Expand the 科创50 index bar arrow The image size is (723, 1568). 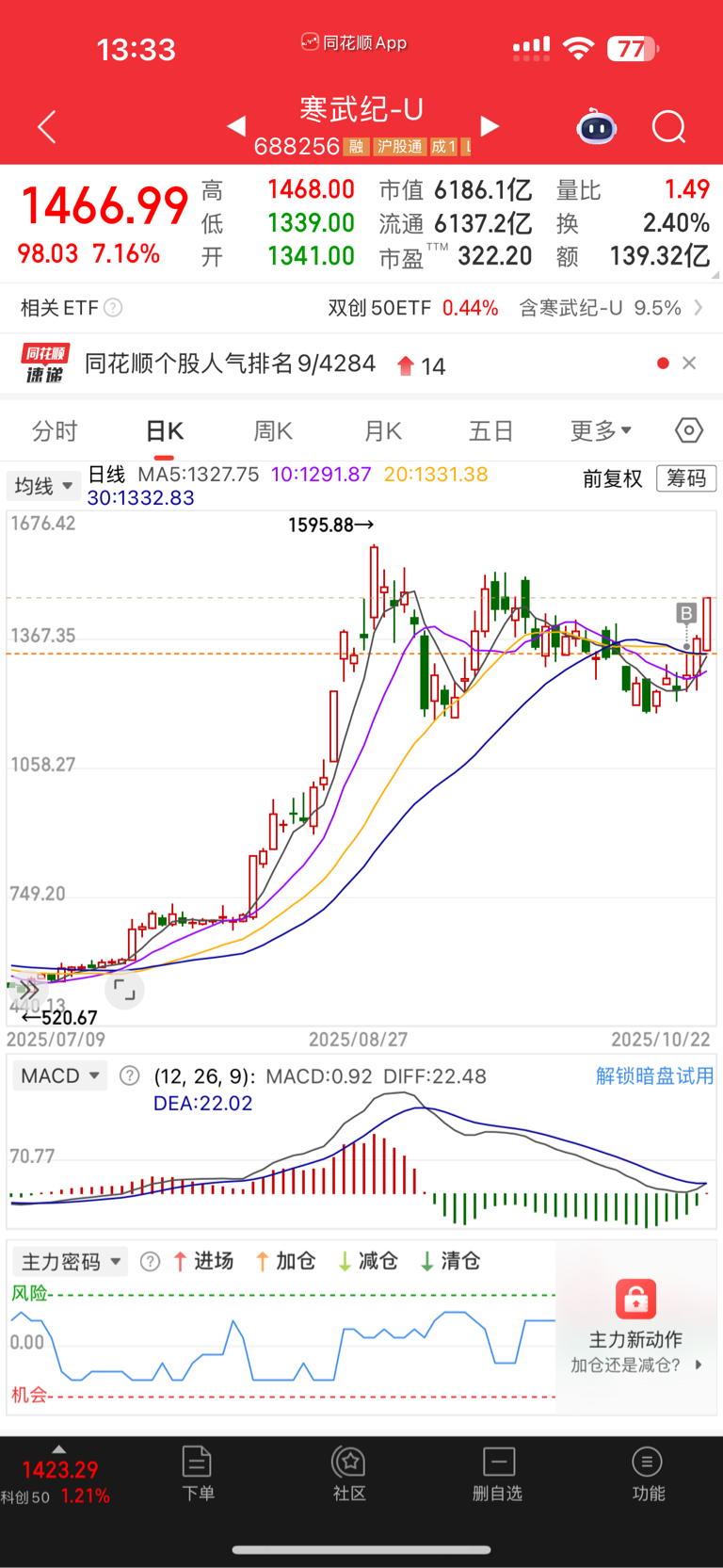(59, 1449)
